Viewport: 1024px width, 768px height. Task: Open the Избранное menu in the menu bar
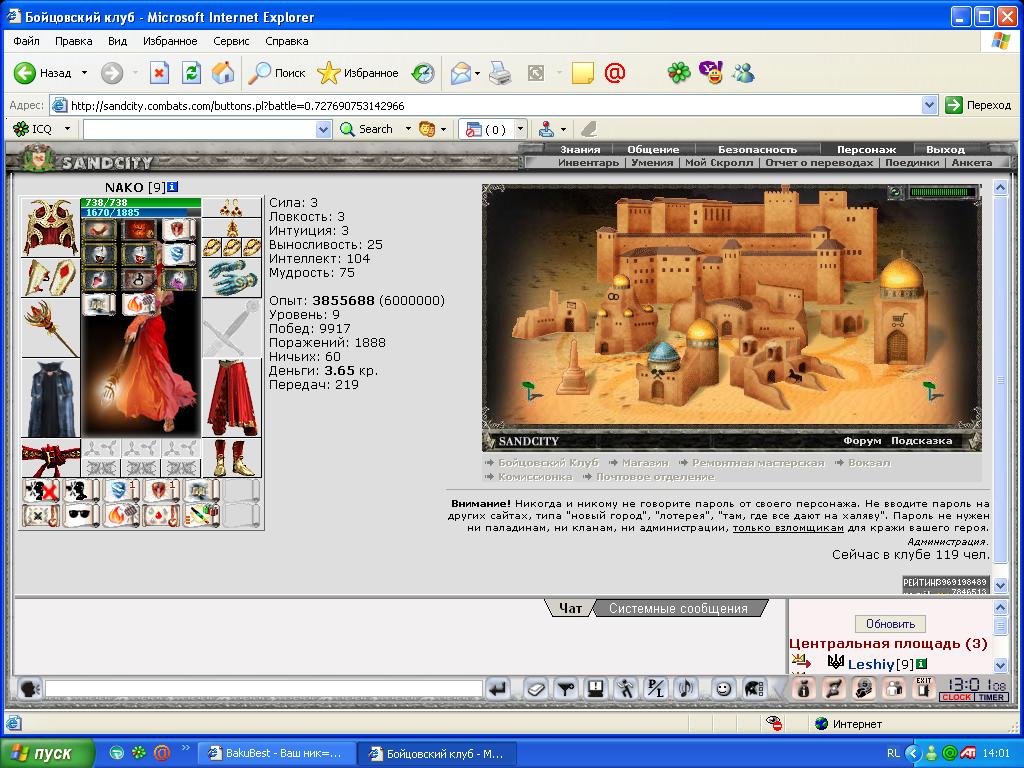[170, 40]
